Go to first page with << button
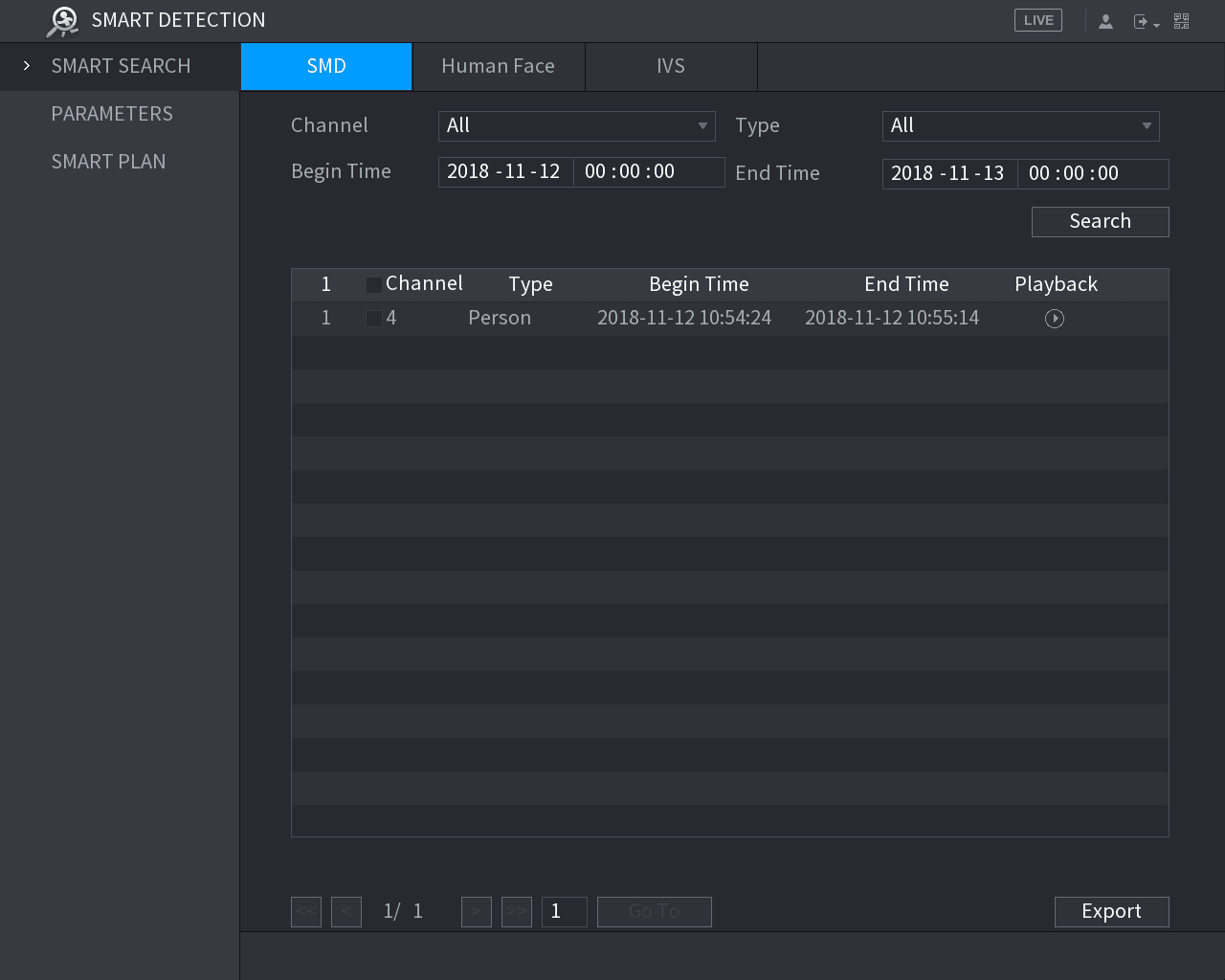1225x980 pixels. (x=306, y=911)
